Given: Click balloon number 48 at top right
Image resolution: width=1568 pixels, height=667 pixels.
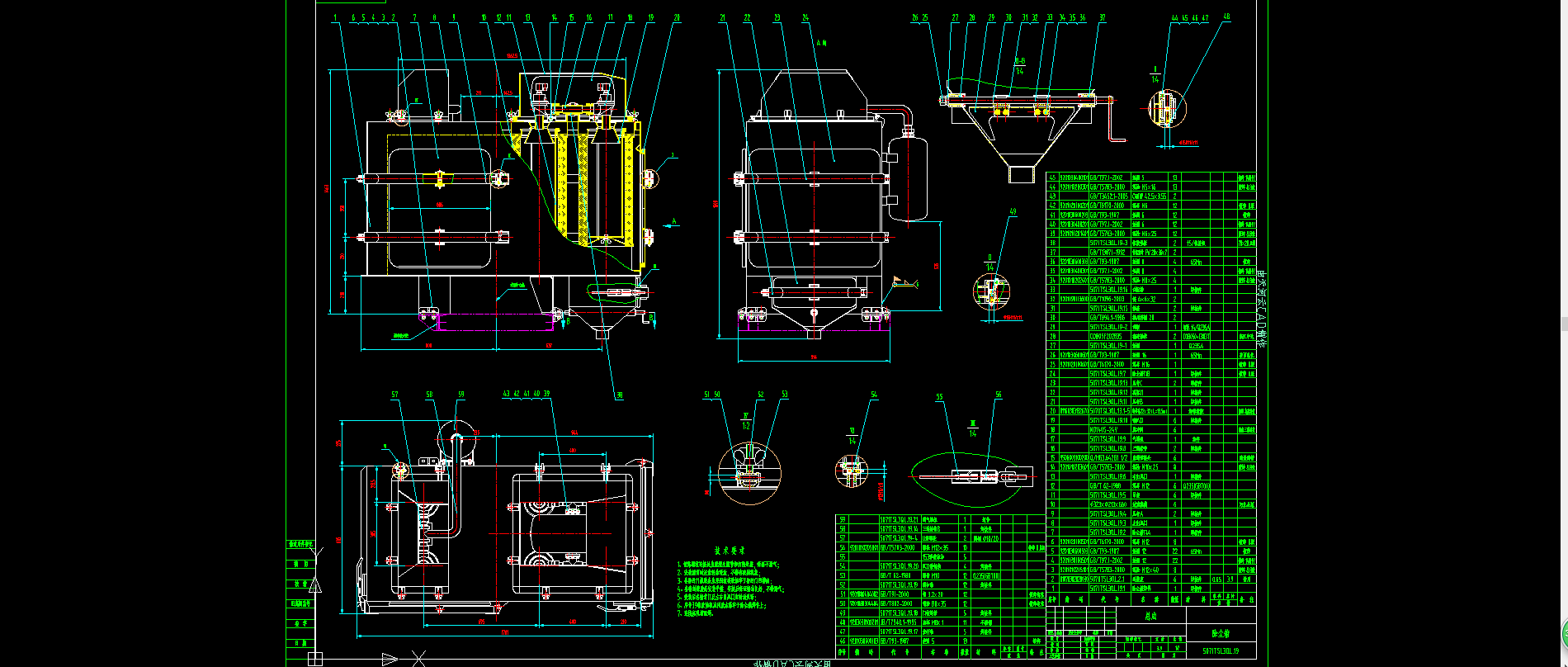Looking at the screenshot, I should click(x=1226, y=17).
